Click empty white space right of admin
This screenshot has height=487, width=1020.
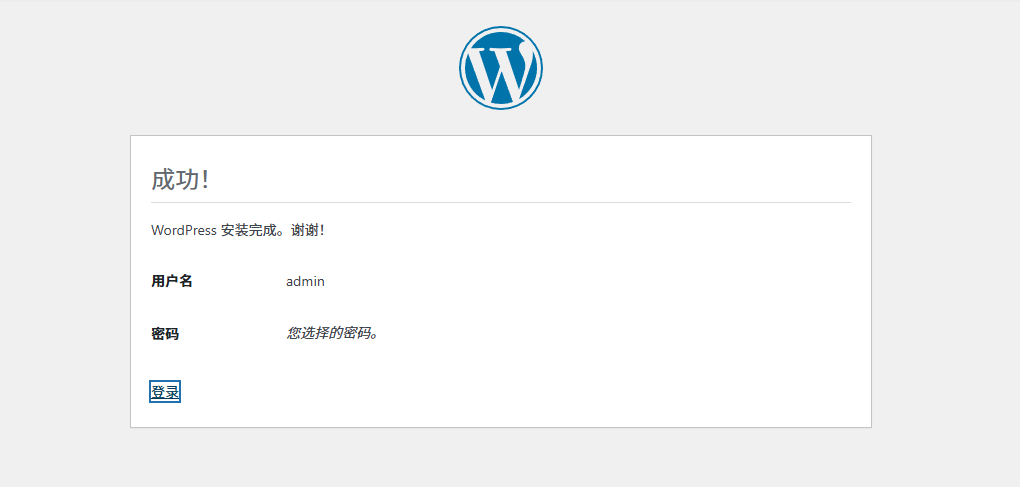600,281
